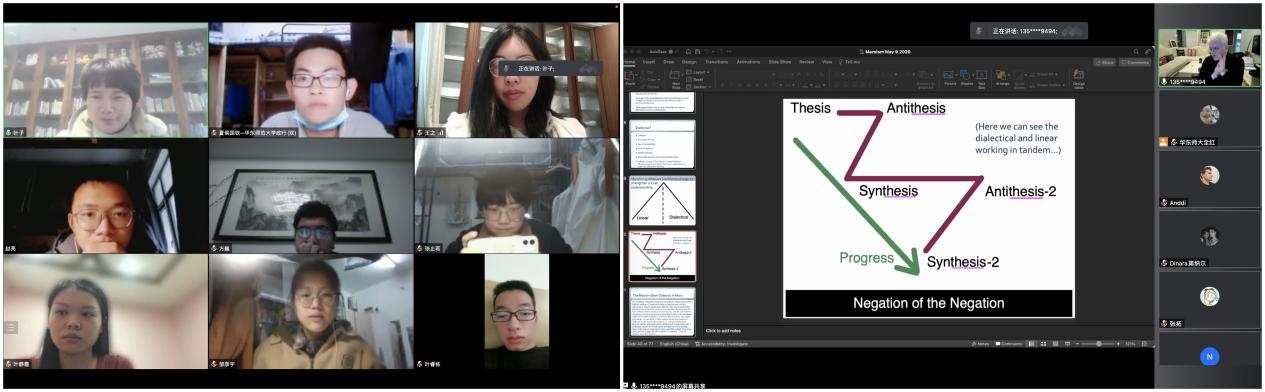Viewport: 1265px width, 392px height.
Task: Adjust the zoom slider in status bar
Action: pyautogui.click(x=1098, y=344)
